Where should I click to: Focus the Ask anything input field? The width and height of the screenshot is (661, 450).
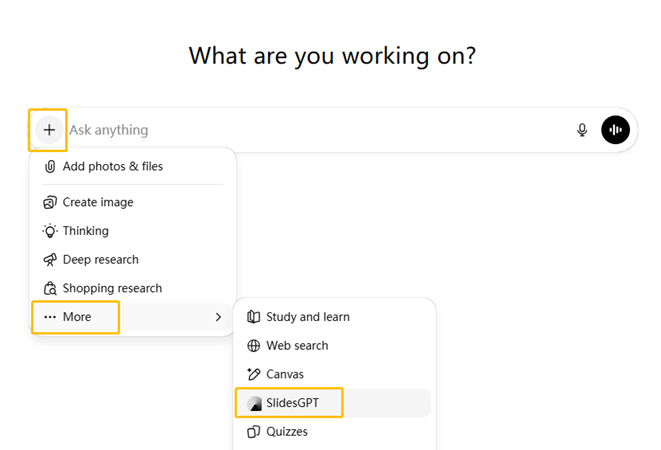[300, 130]
